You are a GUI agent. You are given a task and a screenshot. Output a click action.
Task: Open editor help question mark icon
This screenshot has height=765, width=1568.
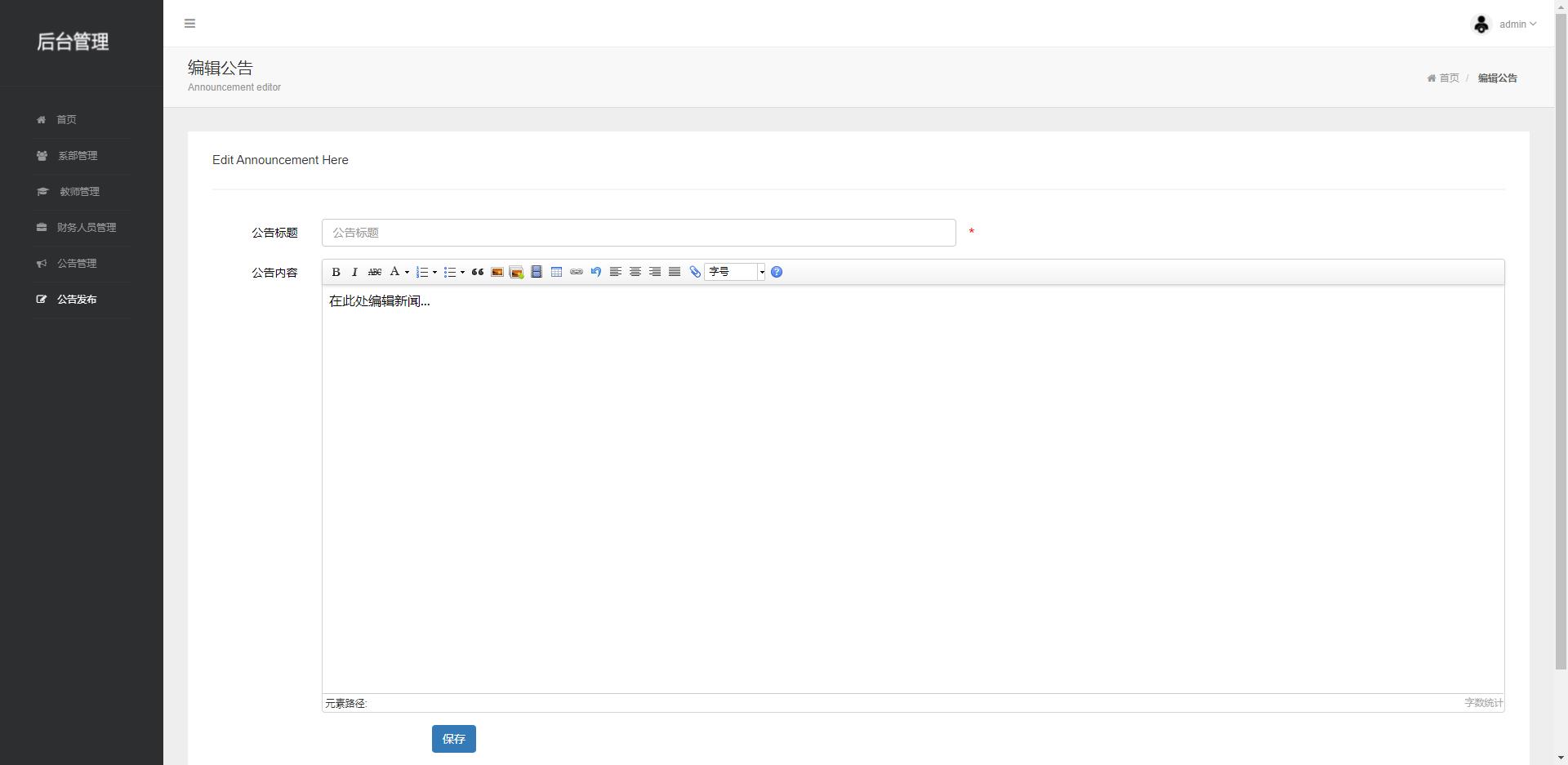777,272
